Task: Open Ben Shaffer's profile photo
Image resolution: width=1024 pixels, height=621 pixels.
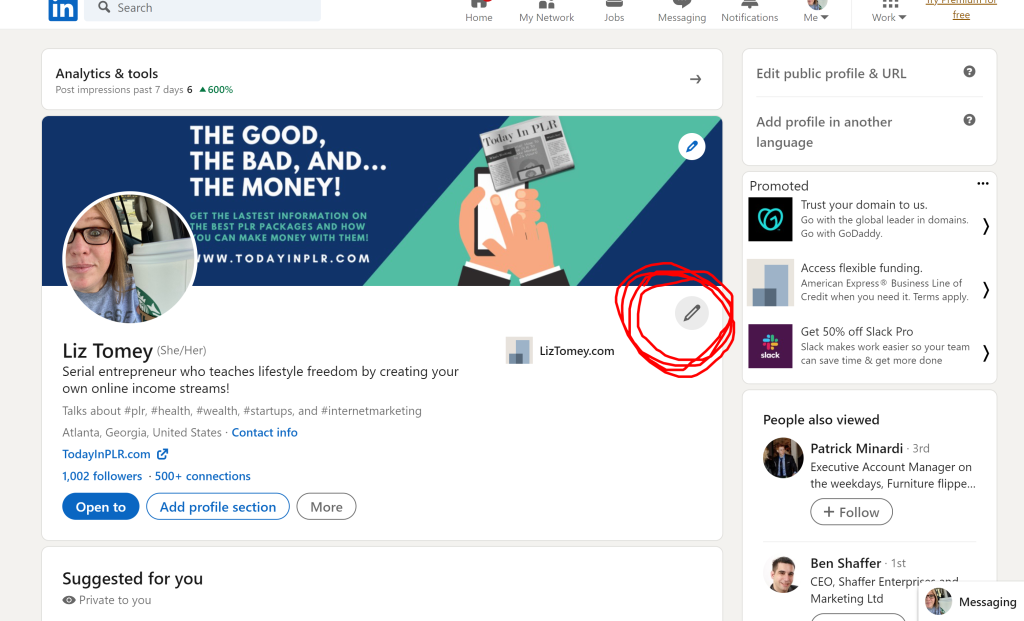Action: click(783, 575)
